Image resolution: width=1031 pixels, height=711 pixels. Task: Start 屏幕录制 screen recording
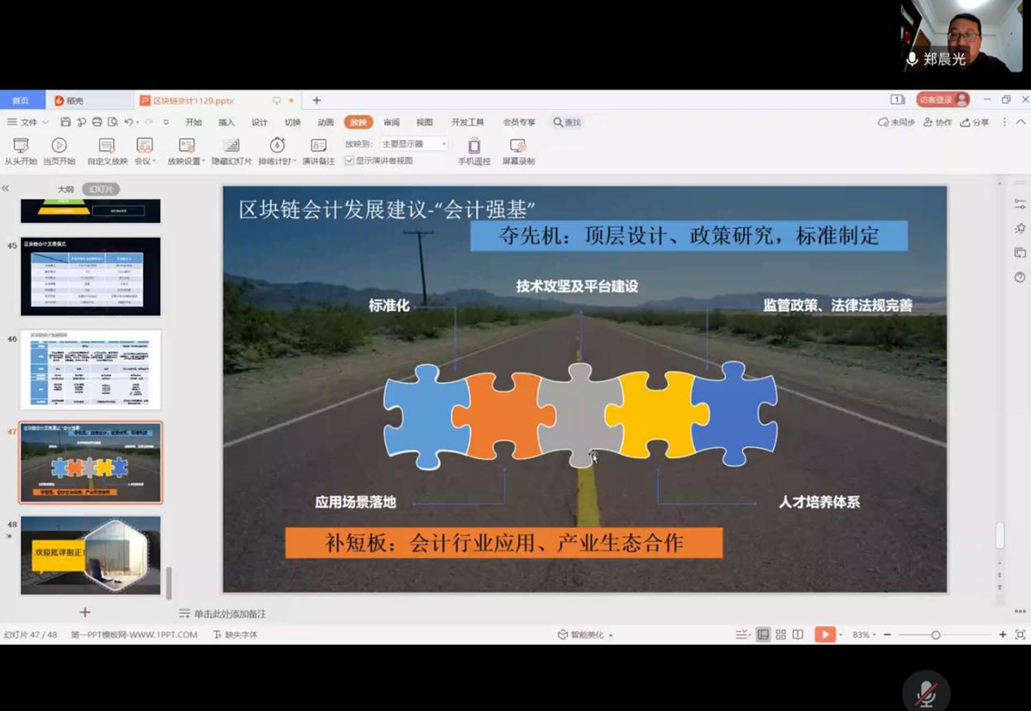click(x=518, y=146)
